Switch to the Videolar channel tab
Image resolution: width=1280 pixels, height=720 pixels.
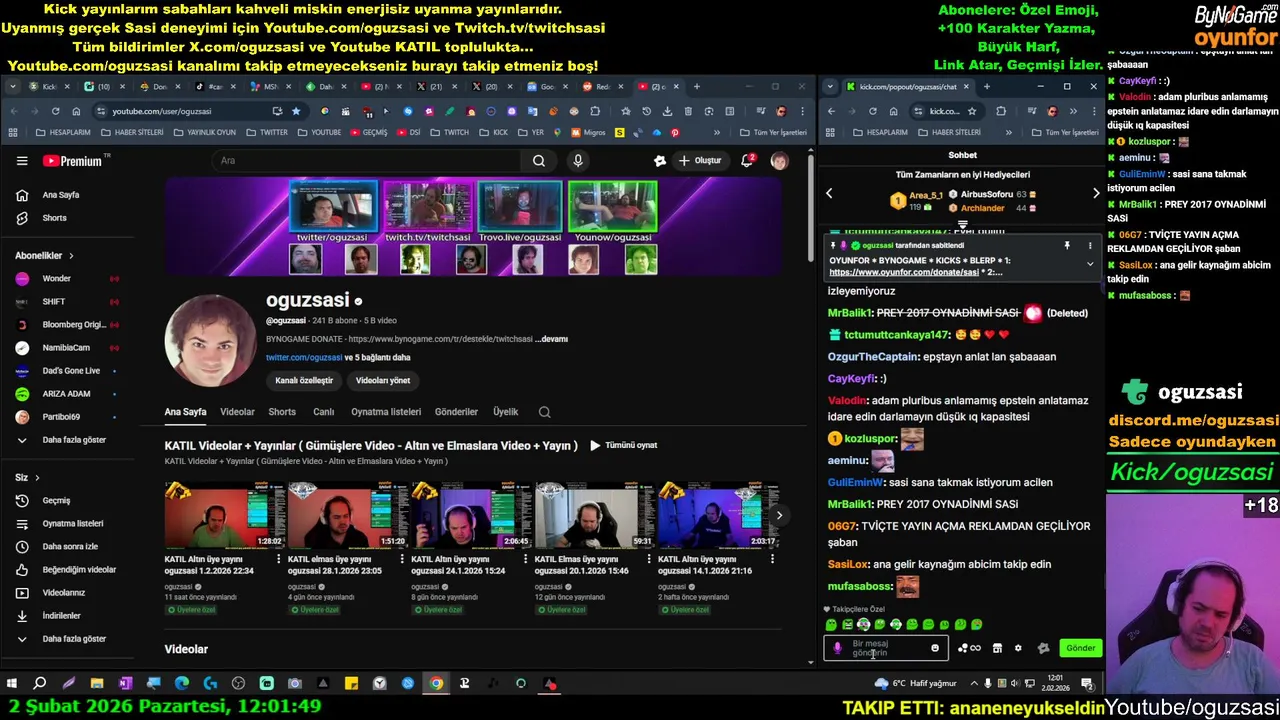pyautogui.click(x=237, y=412)
